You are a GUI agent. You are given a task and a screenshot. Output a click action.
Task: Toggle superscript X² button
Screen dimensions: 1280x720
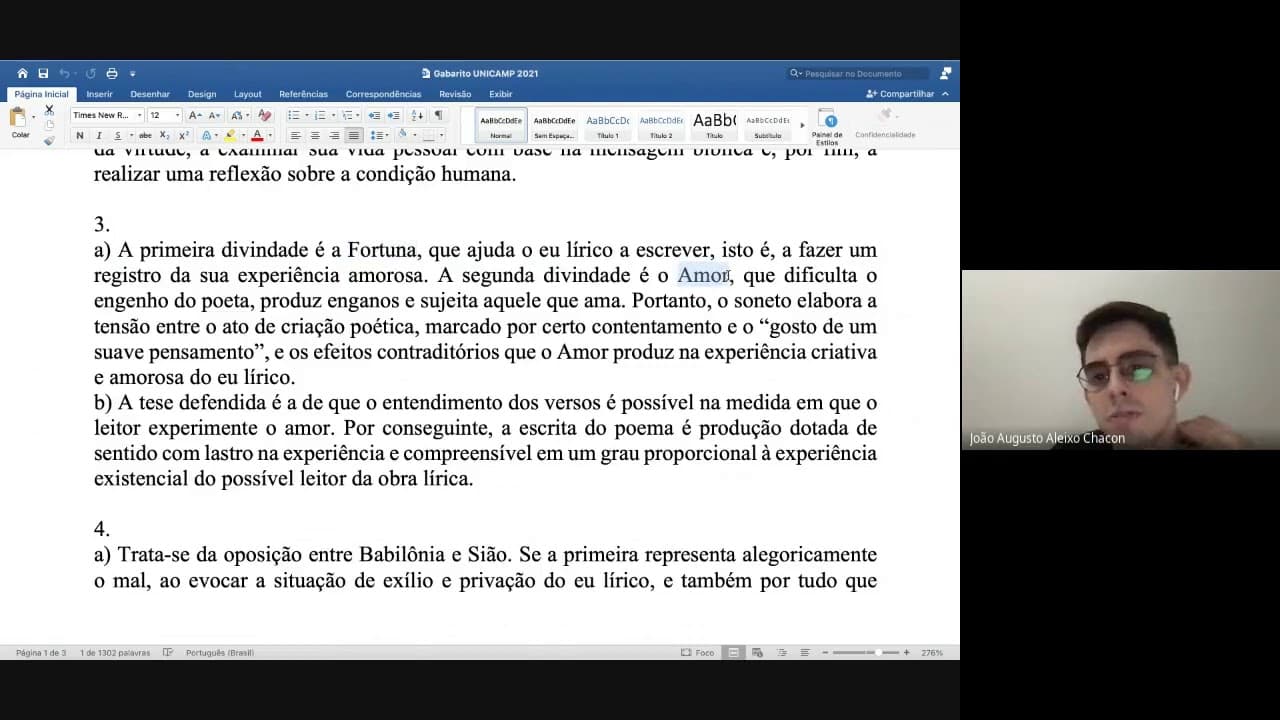pos(184,135)
